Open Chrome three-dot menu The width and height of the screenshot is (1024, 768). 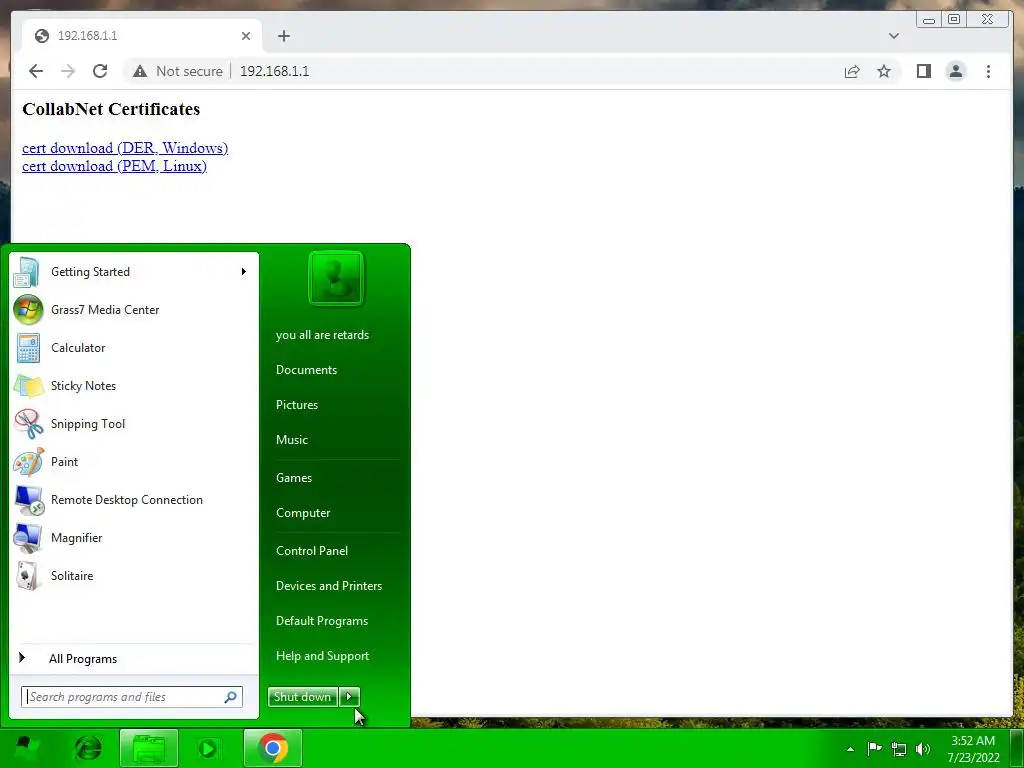(x=988, y=71)
